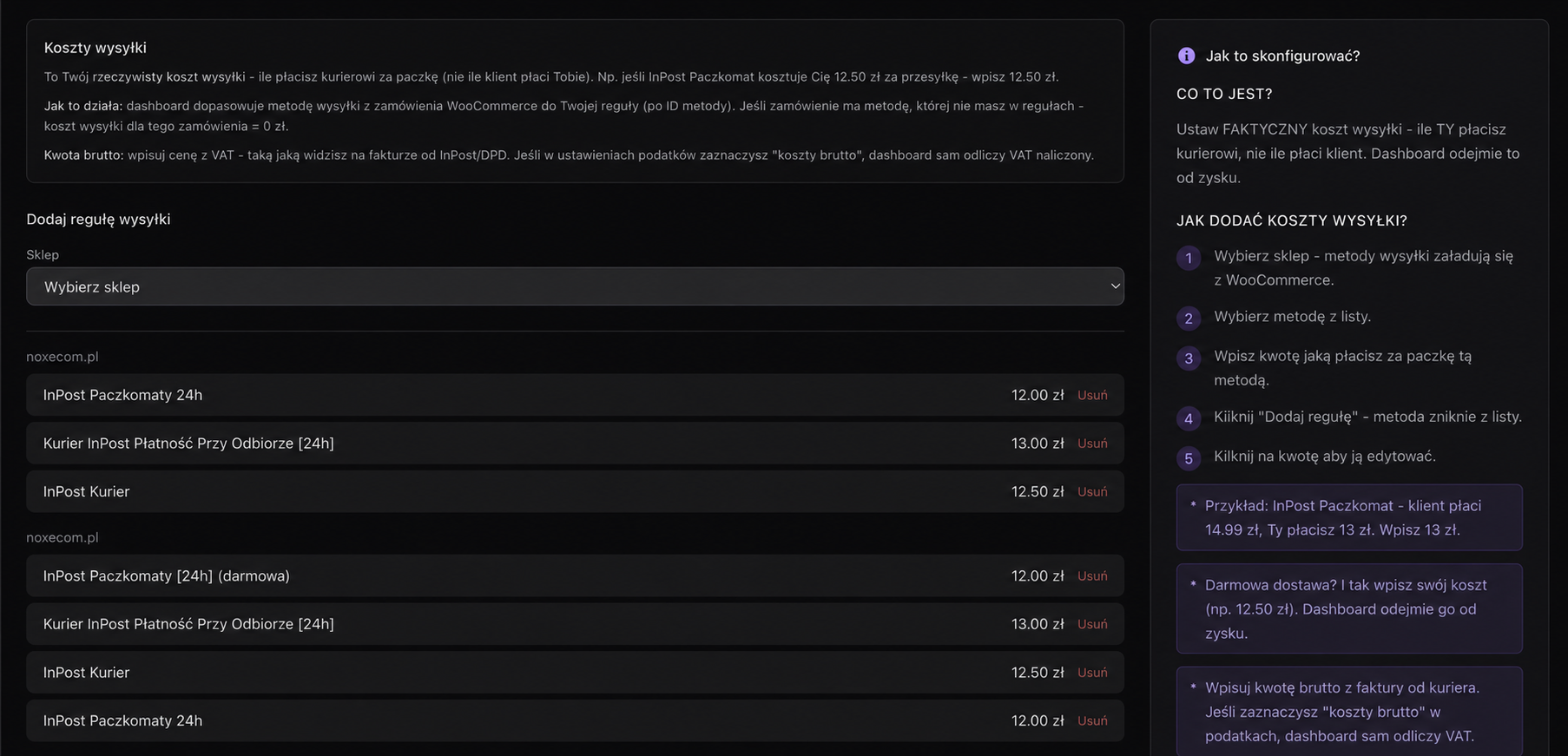The height and width of the screenshot is (756, 1568).
Task: Edit the 12.00 zł amount of InPost Paczkomaty [24h] (darmowa)
Action: pyautogui.click(x=1037, y=575)
